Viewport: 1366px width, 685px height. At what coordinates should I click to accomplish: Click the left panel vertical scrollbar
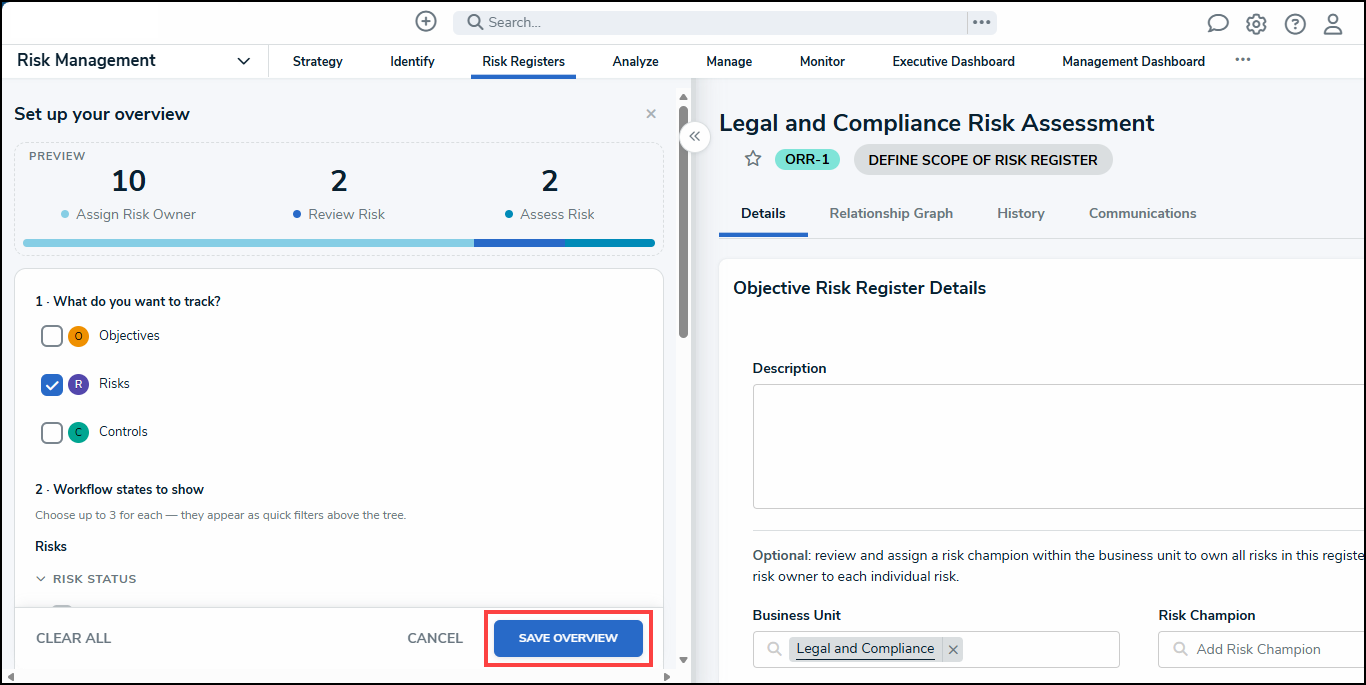pos(683,222)
